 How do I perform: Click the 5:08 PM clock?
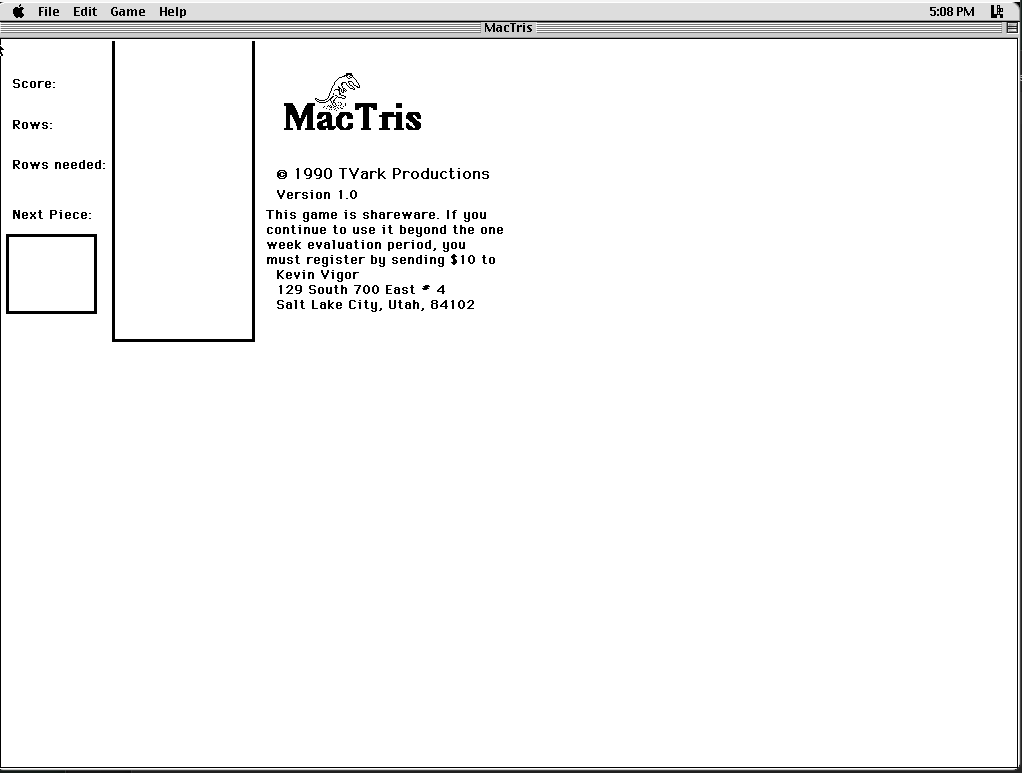pos(950,12)
